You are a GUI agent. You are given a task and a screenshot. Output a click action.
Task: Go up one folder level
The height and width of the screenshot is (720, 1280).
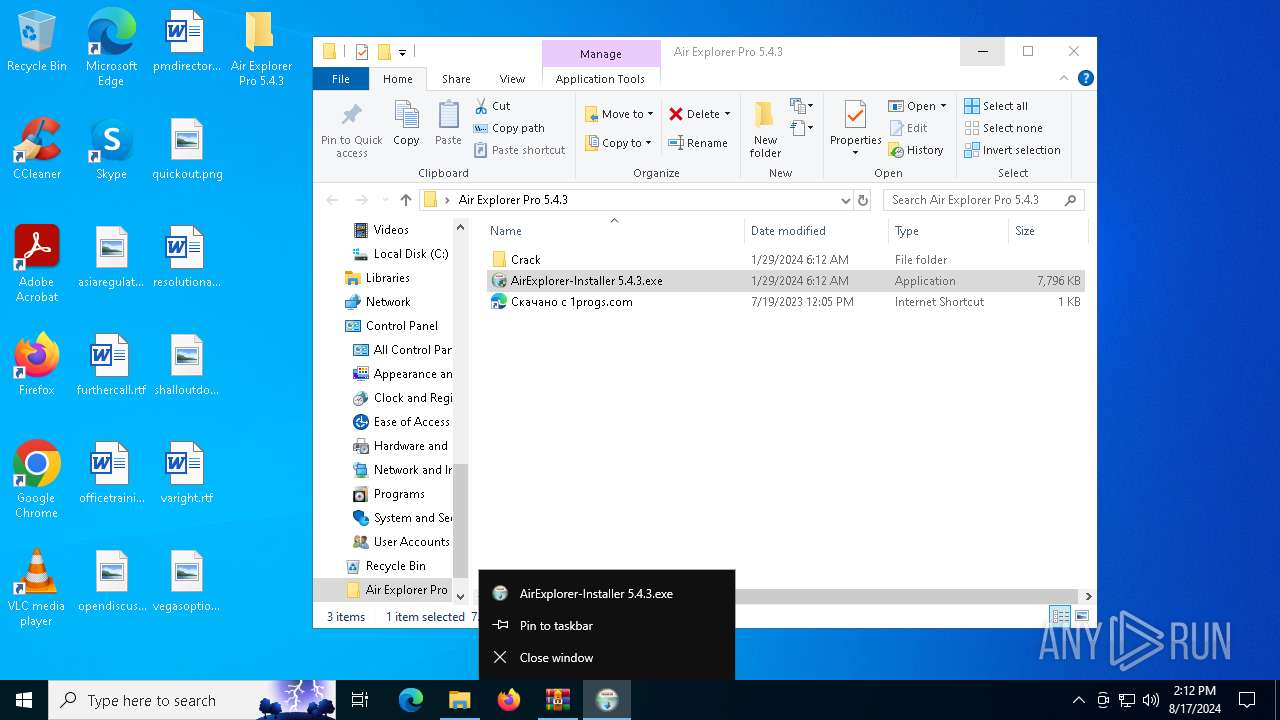click(x=405, y=200)
